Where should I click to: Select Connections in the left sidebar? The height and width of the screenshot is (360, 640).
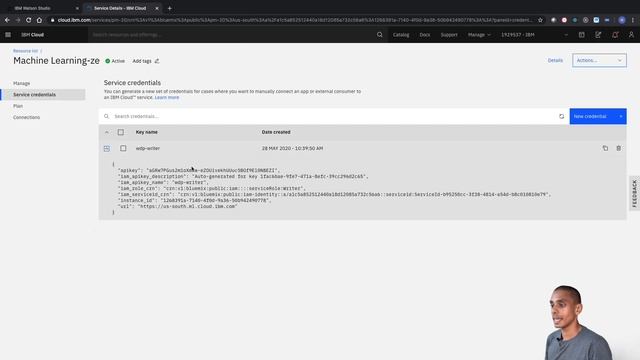tap(27, 118)
